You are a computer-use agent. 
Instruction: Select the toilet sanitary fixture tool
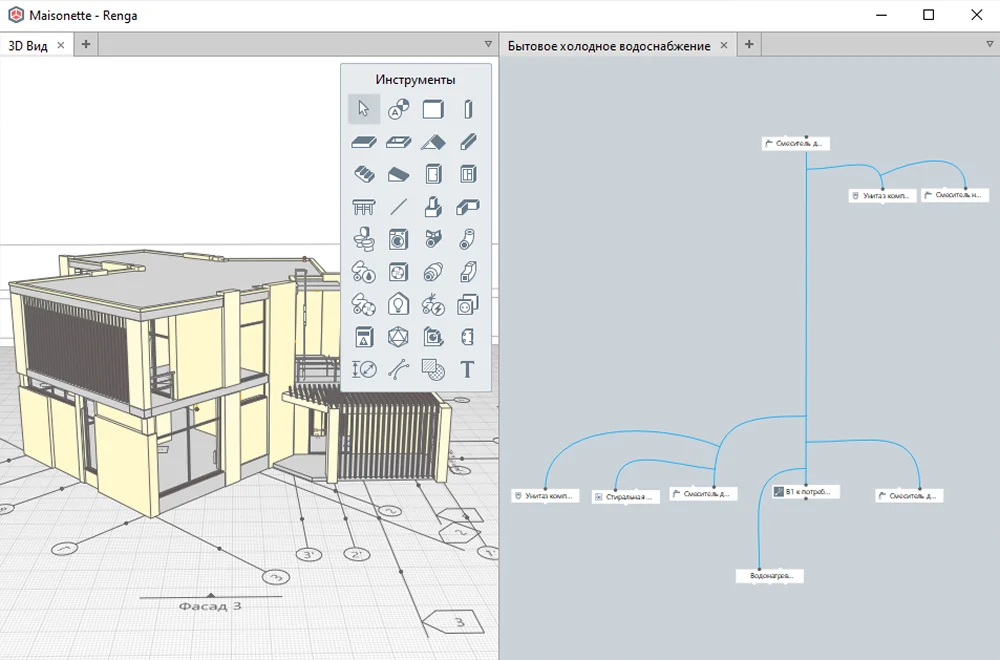pyautogui.click(x=364, y=239)
